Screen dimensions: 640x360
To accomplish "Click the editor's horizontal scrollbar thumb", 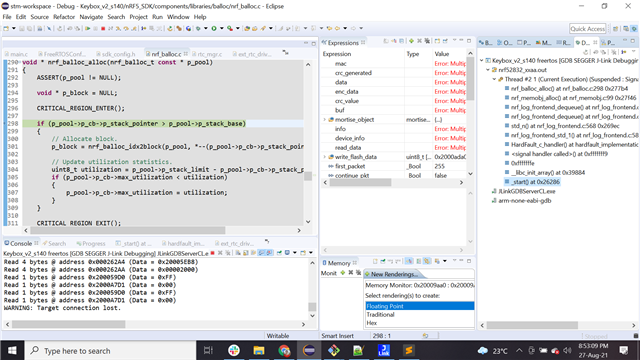I will 128,231.
